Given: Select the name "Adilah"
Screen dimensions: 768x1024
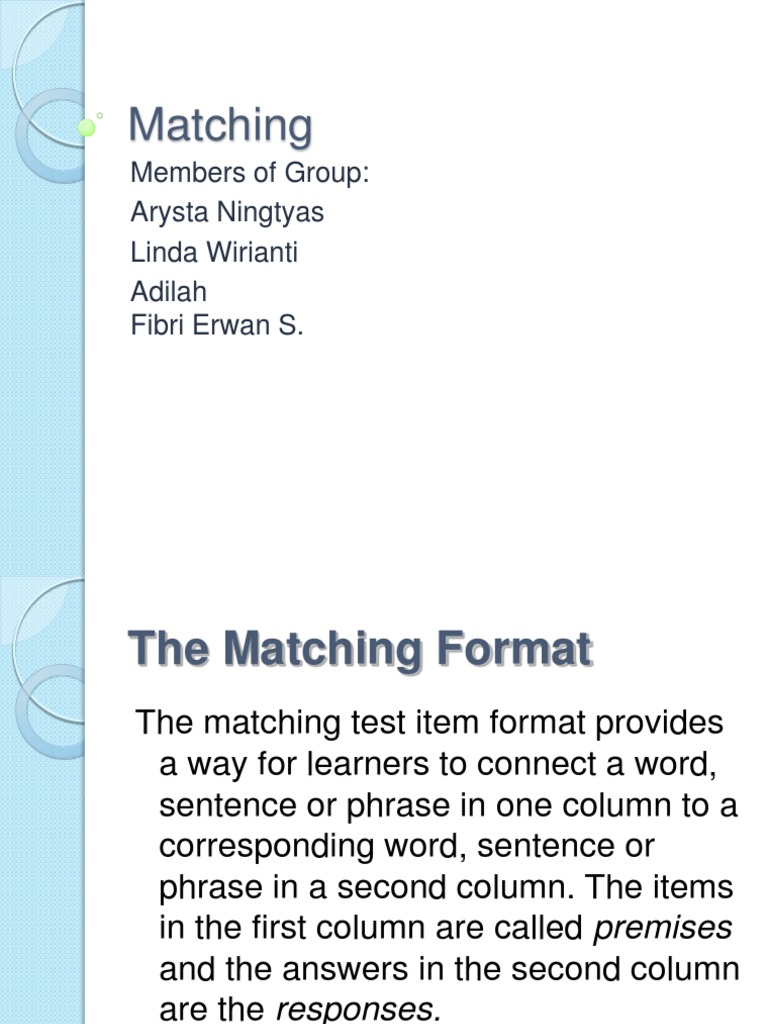Looking at the screenshot, I should [169, 291].
